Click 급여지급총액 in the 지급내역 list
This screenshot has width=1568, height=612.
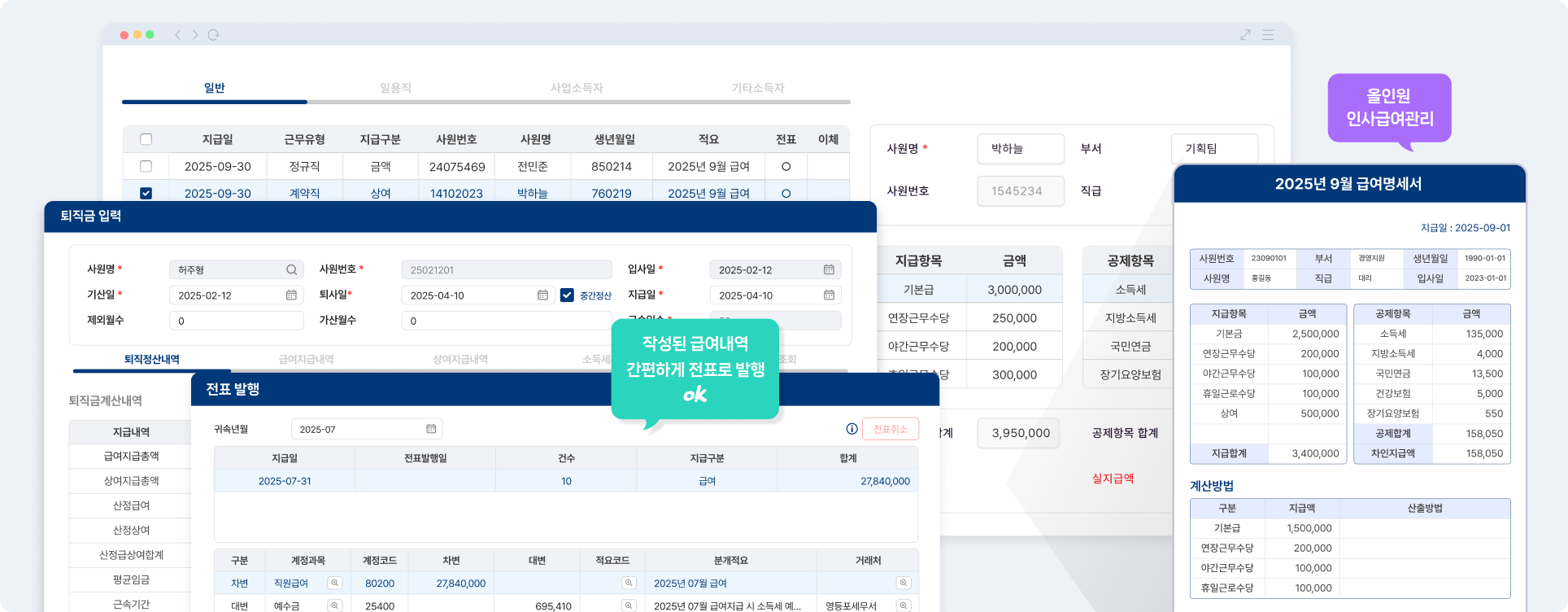tap(131, 457)
